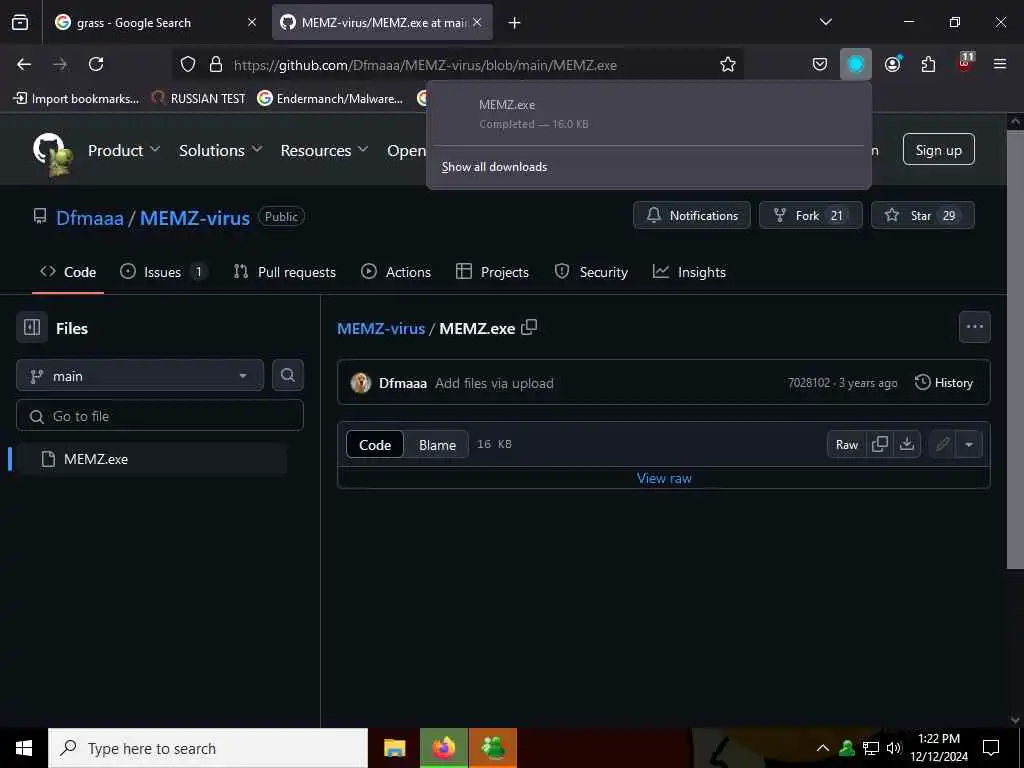Open the Firefox account icon
This screenshot has height=768, width=1024.
[x=893, y=64]
